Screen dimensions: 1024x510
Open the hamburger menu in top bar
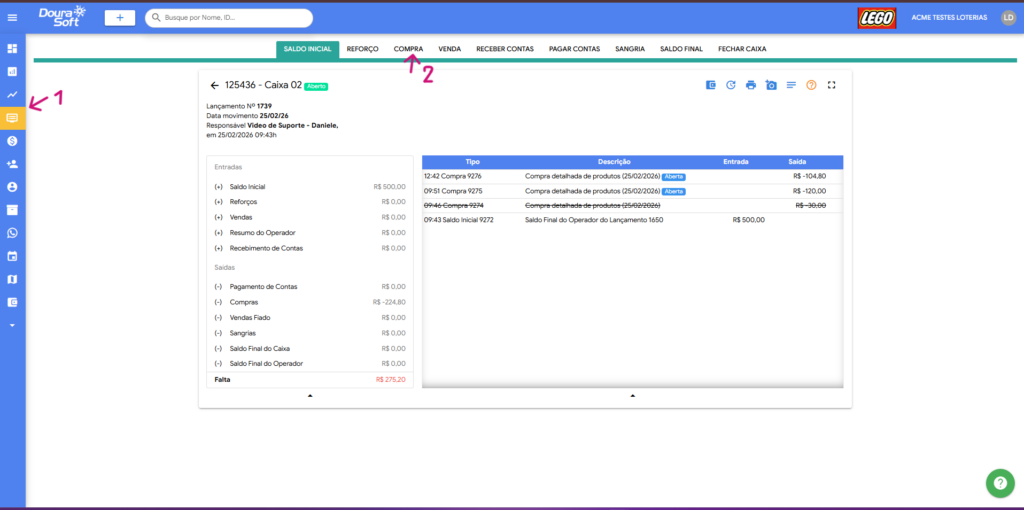click(x=13, y=17)
